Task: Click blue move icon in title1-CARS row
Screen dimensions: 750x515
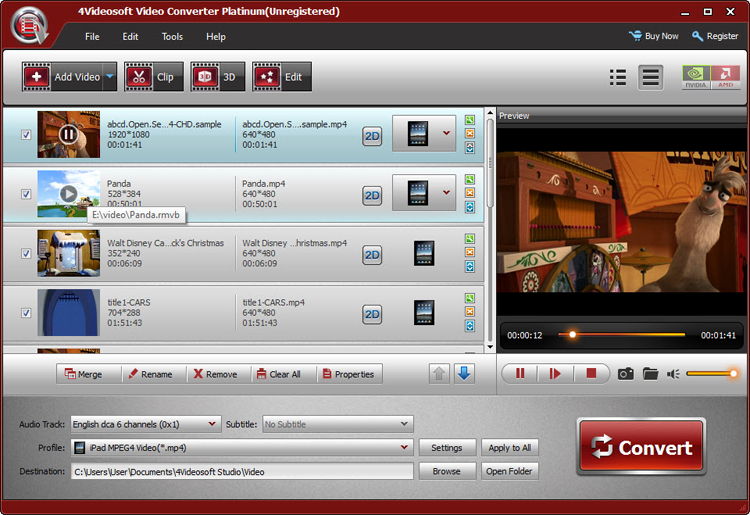Action: pyautogui.click(x=470, y=325)
